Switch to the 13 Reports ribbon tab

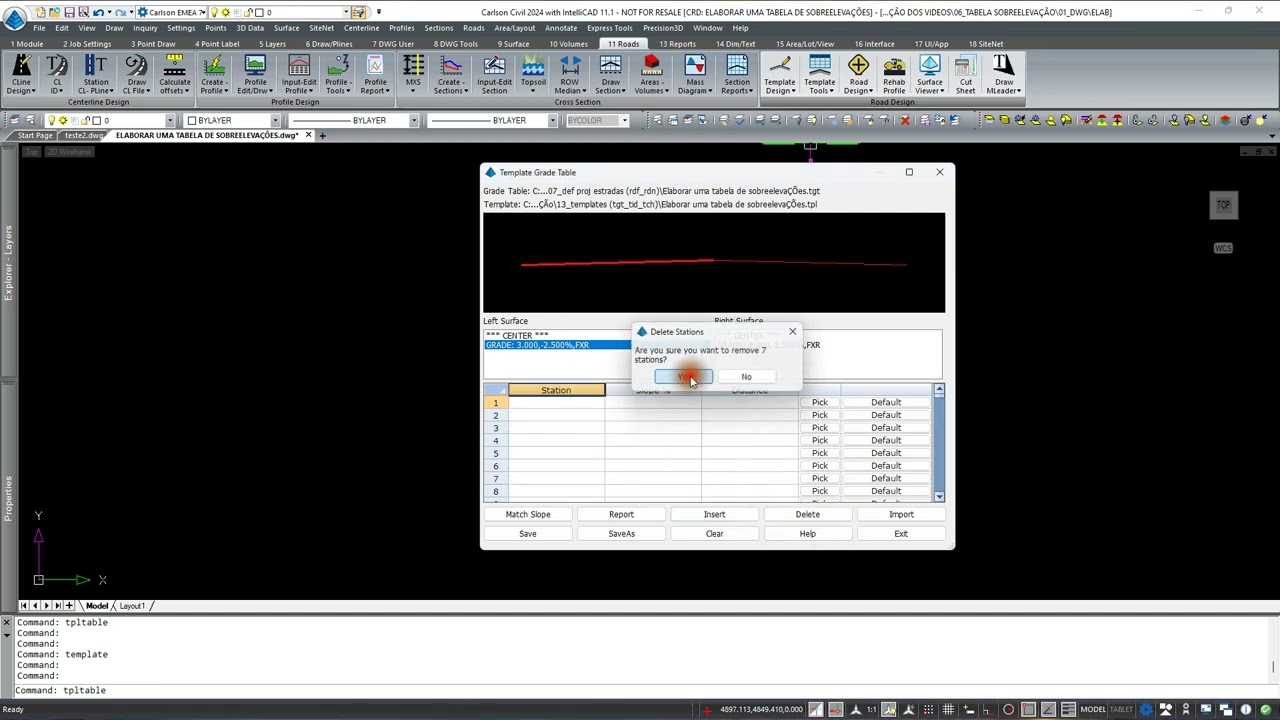677,44
